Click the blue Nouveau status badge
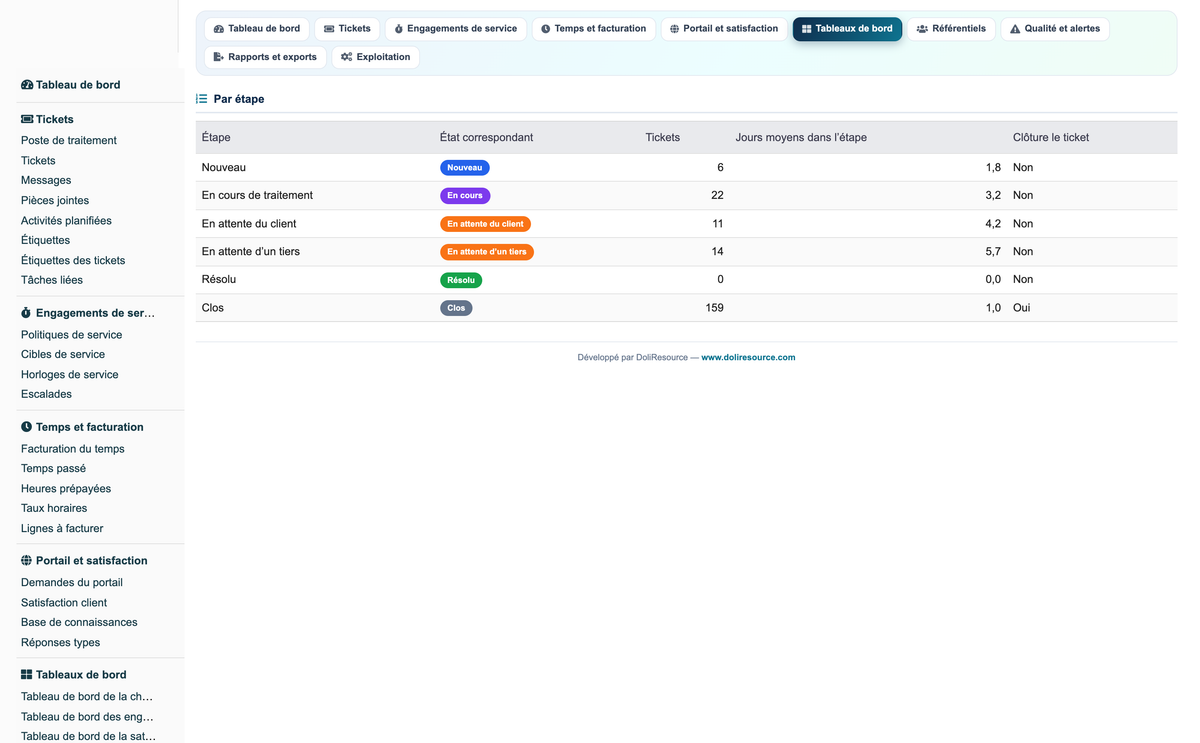Screen dimensions: 1200x743 (x=465, y=168)
